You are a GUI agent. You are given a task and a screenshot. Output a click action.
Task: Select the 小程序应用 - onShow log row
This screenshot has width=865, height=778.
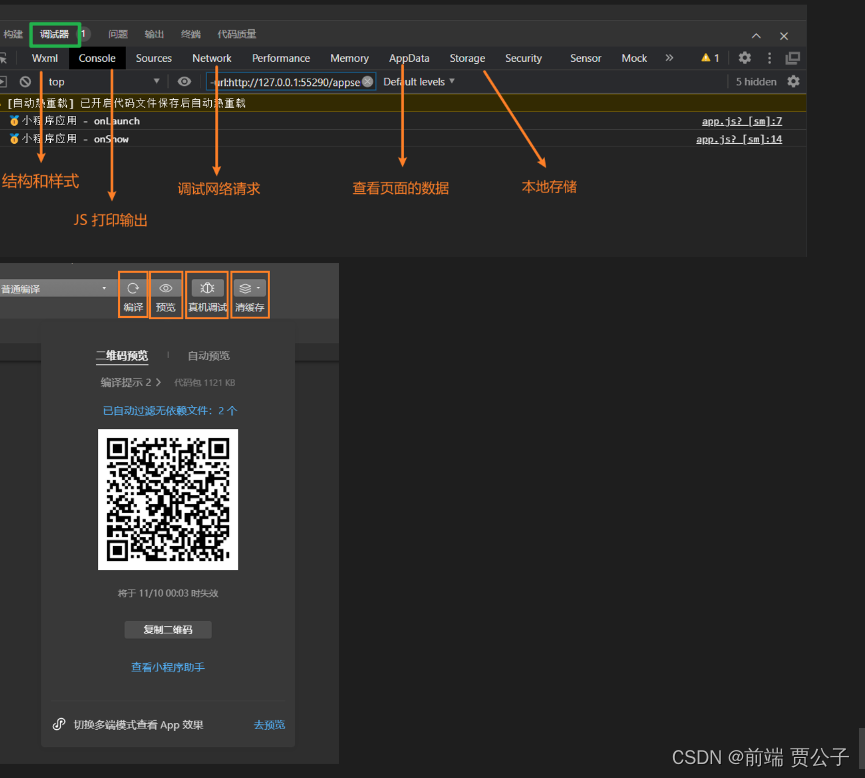coord(403,139)
